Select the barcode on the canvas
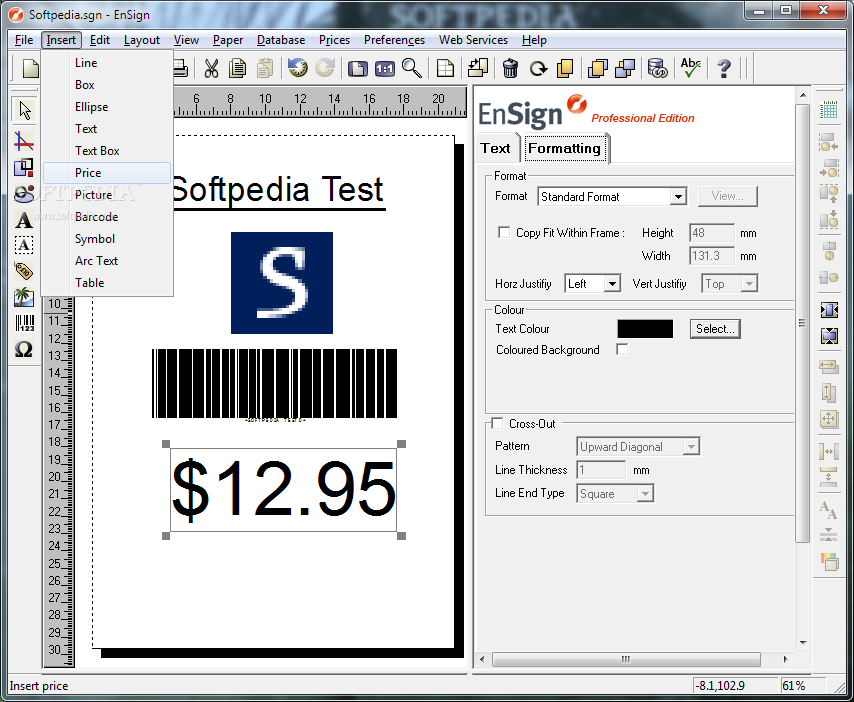Screen dimensions: 854x702 point(274,383)
